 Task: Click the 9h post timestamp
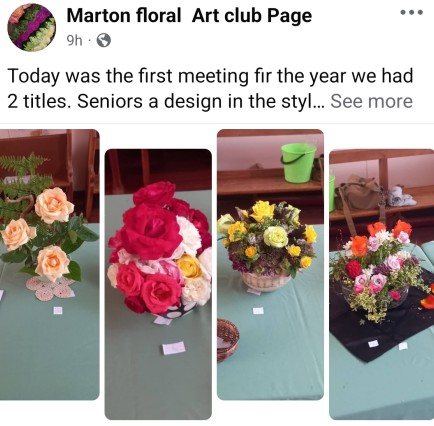(x=74, y=41)
